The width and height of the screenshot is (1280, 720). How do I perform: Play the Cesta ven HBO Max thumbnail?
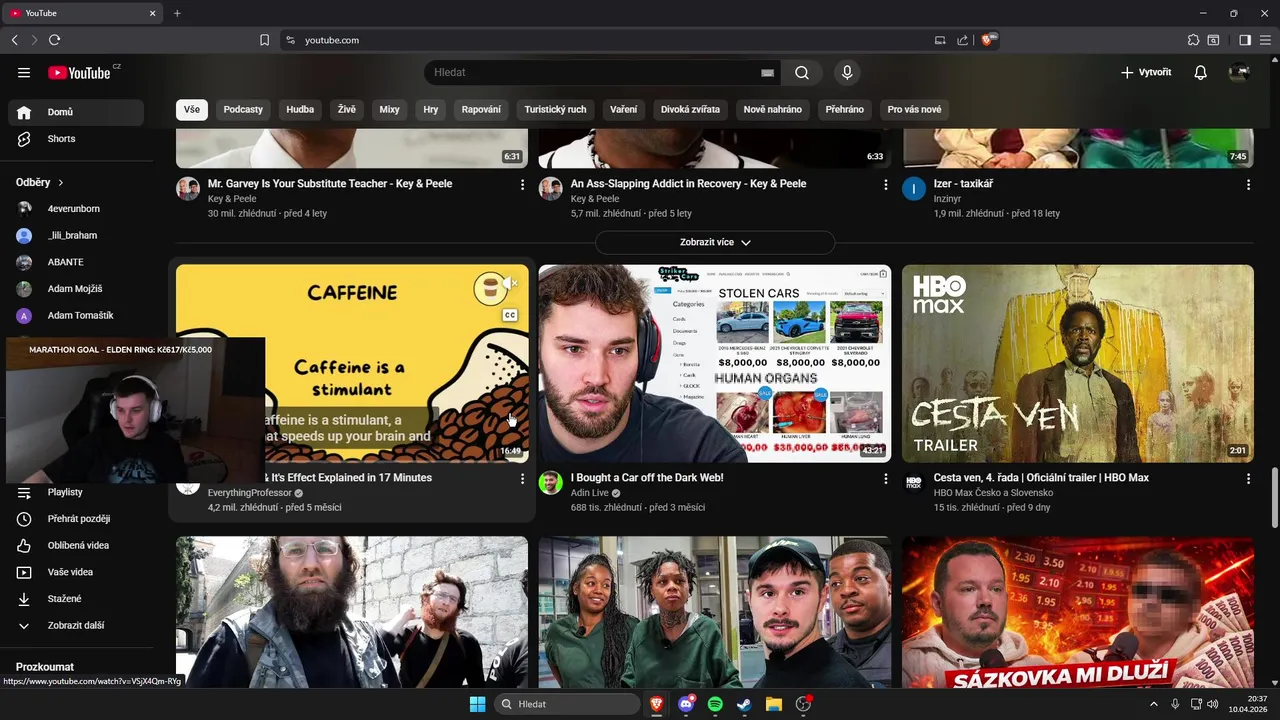tap(1078, 363)
